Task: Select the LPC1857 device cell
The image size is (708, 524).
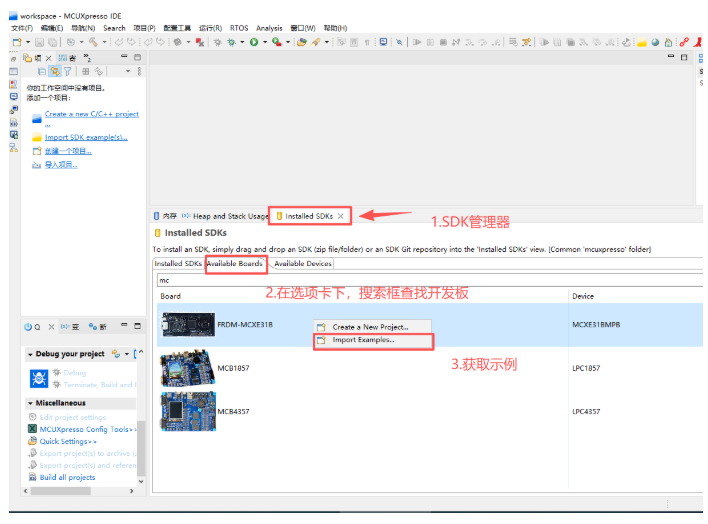Action: coord(586,368)
